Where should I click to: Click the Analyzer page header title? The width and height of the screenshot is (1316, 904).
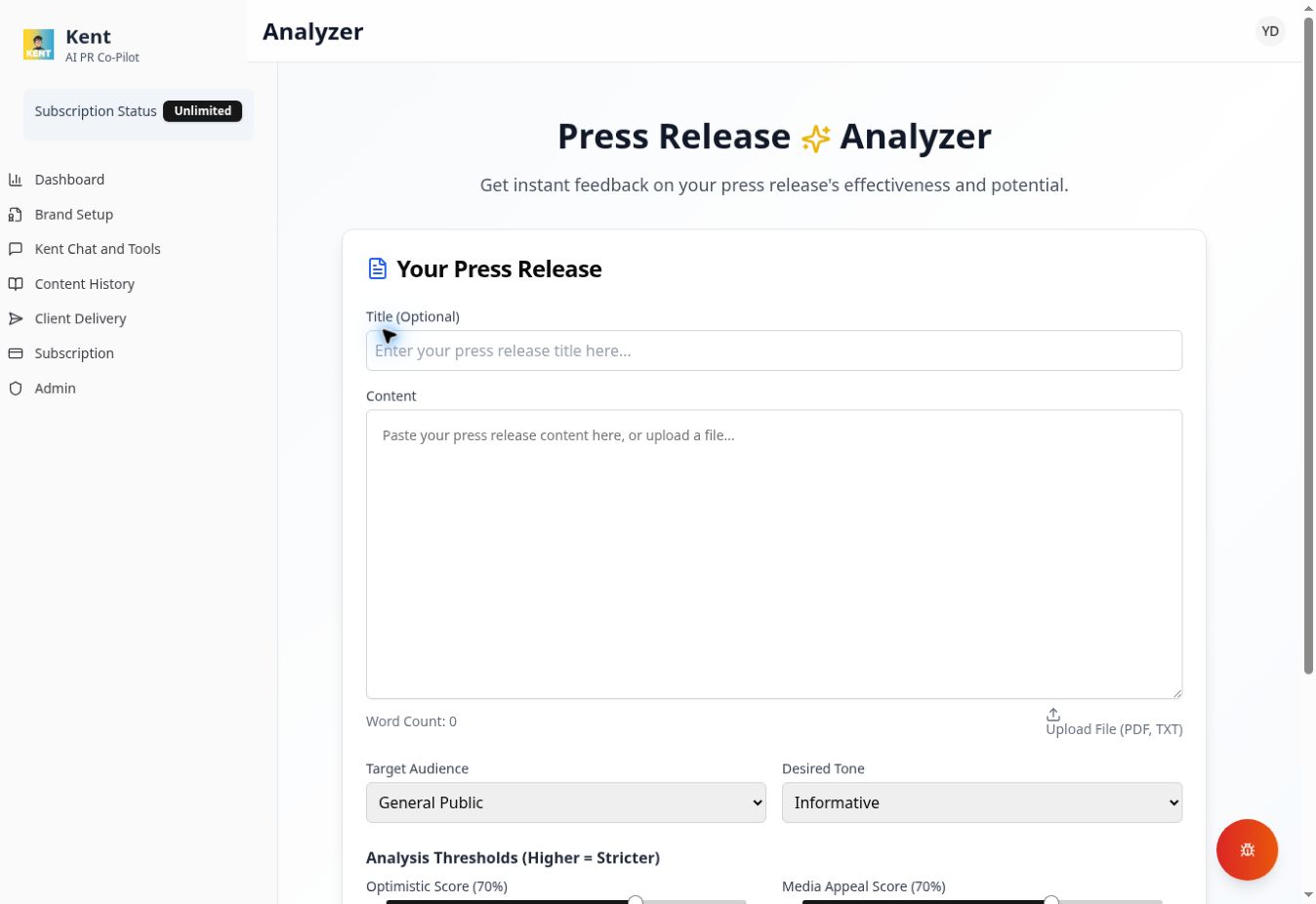(x=312, y=31)
